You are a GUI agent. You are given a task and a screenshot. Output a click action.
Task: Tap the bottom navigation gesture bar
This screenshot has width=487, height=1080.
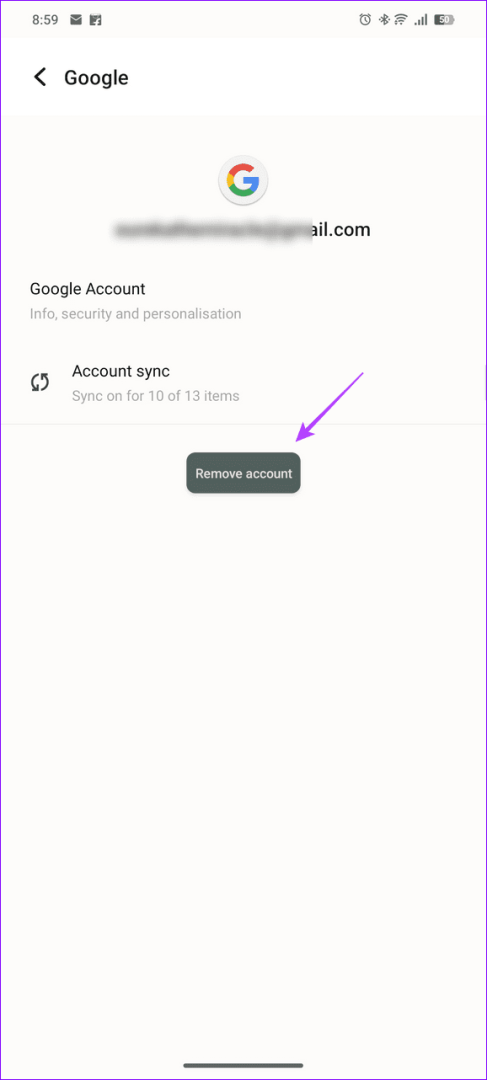[x=243, y=1065]
